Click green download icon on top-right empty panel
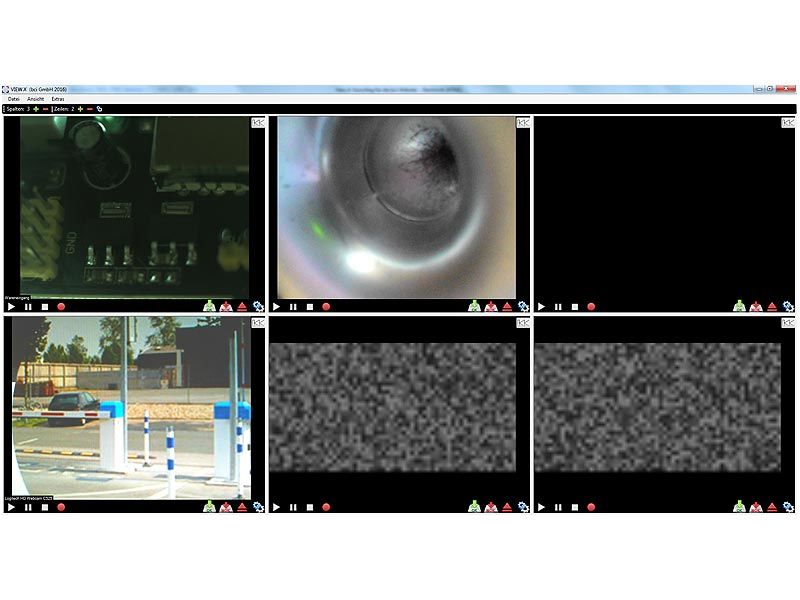The width and height of the screenshot is (800, 600). [x=738, y=307]
